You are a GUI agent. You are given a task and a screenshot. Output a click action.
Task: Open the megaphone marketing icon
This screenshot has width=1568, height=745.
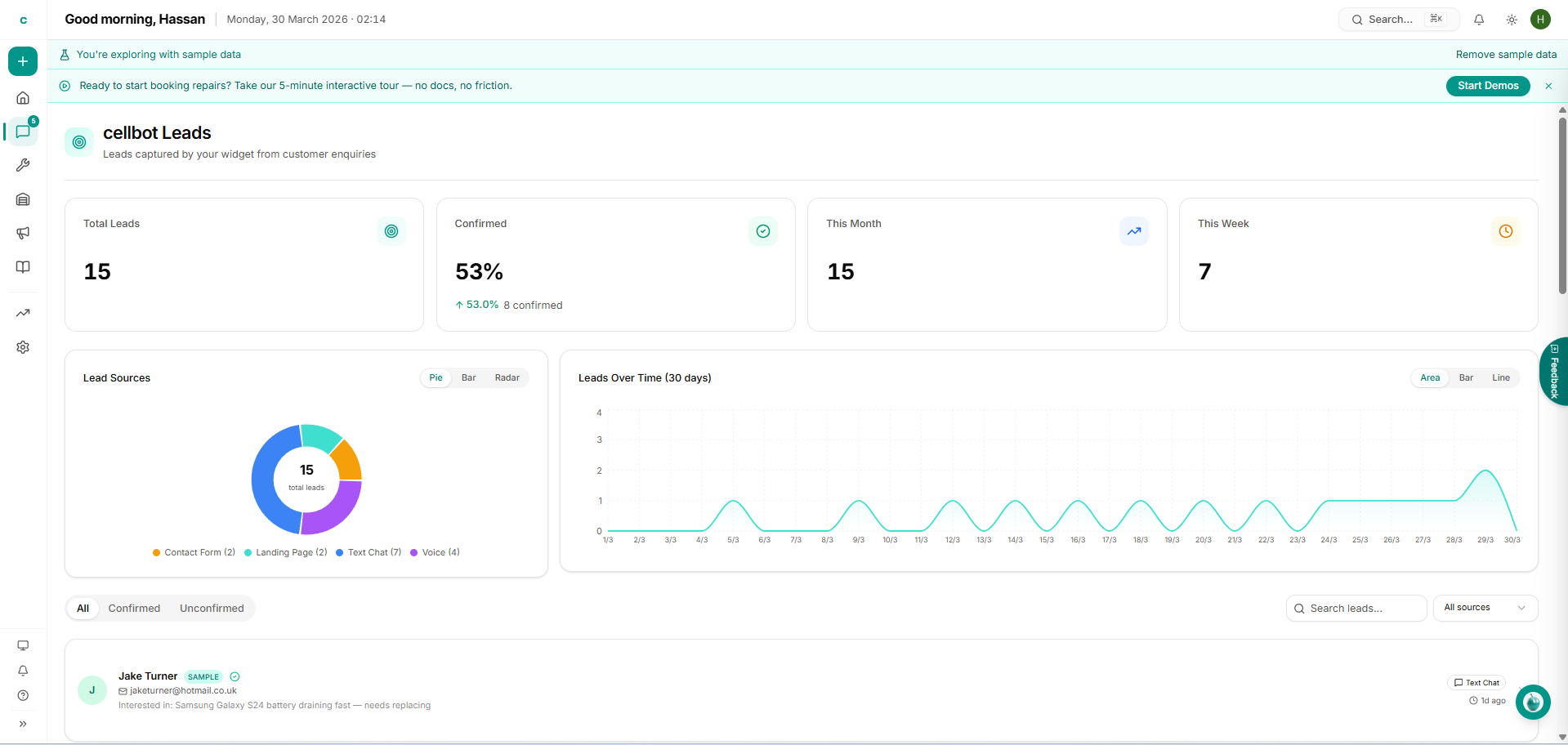click(x=23, y=233)
